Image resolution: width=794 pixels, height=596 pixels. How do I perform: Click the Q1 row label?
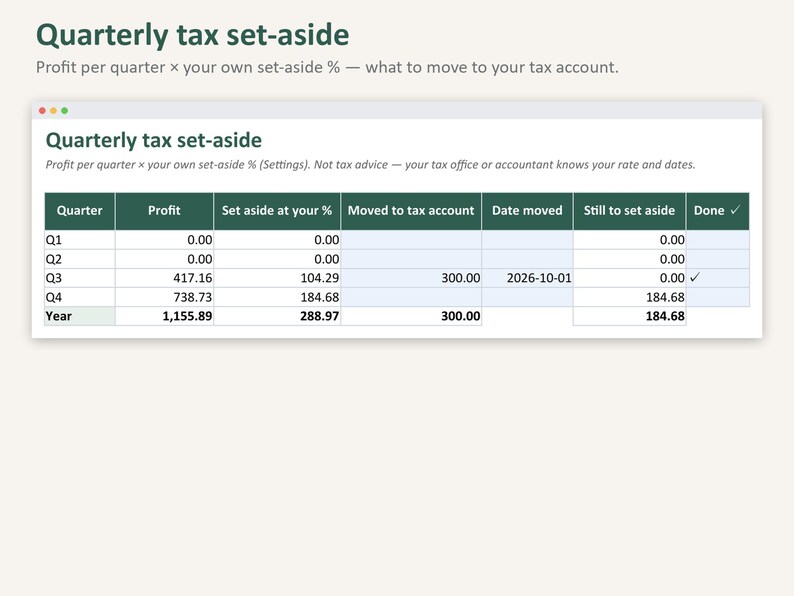(80, 240)
